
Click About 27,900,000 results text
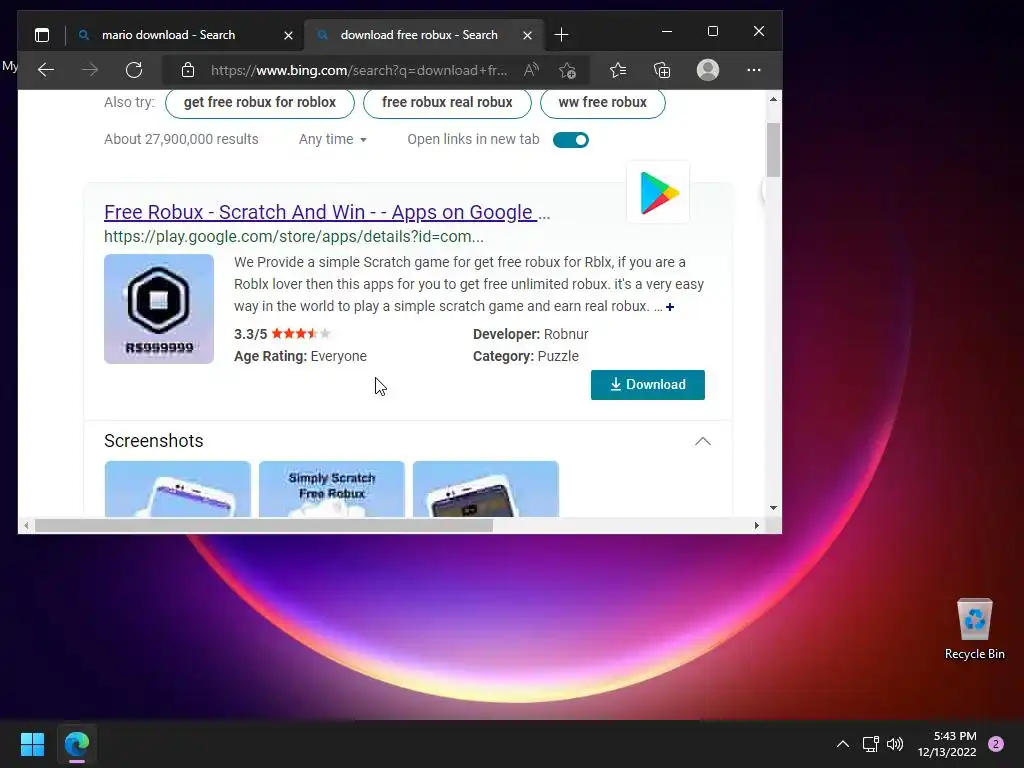point(181,139)
